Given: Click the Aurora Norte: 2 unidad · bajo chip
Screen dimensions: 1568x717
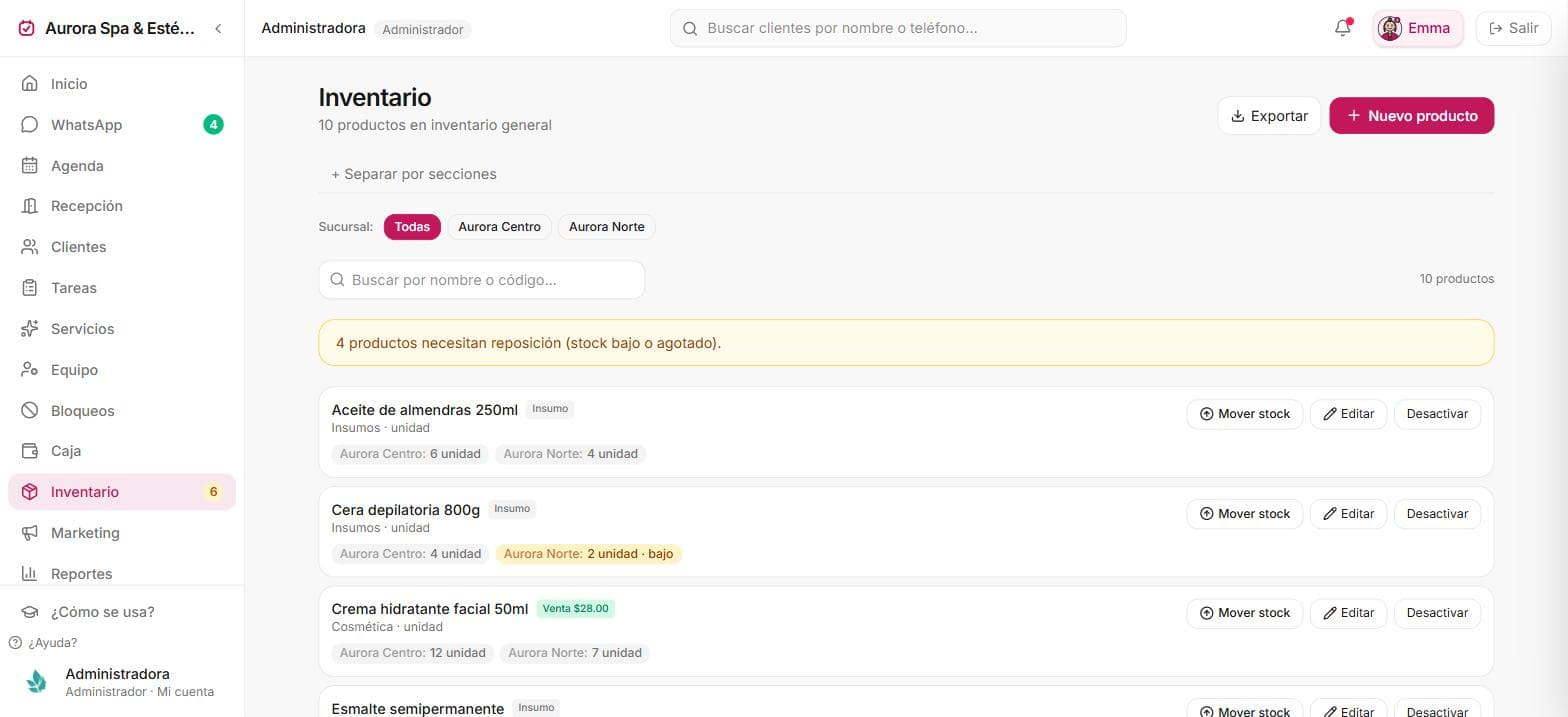Looking at the screenshot, I should [588, 554].
